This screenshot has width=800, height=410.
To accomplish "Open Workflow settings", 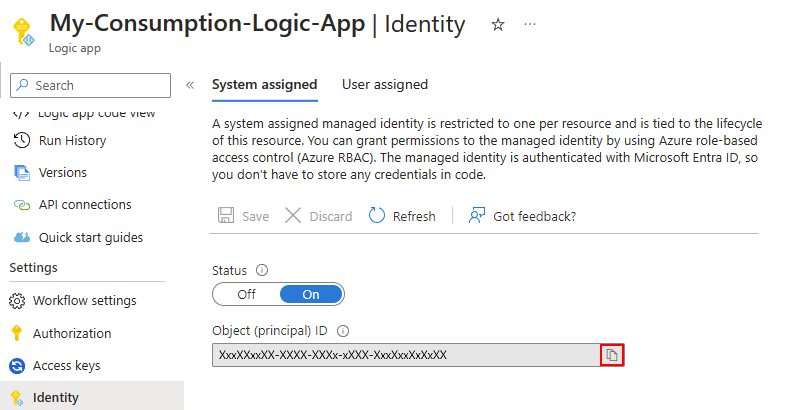I will [x=85, y=300].
